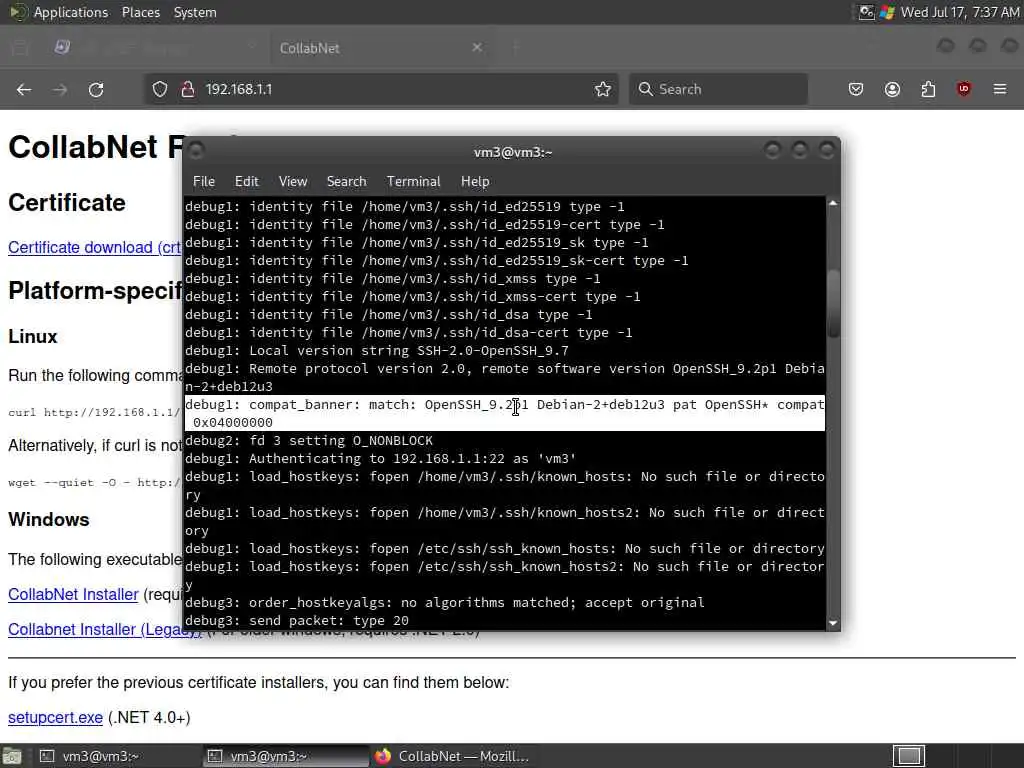This screenshot has width=1024, height=768.
Task: Click the Search field in Firefox toolbar
Action: pos(718,89)
